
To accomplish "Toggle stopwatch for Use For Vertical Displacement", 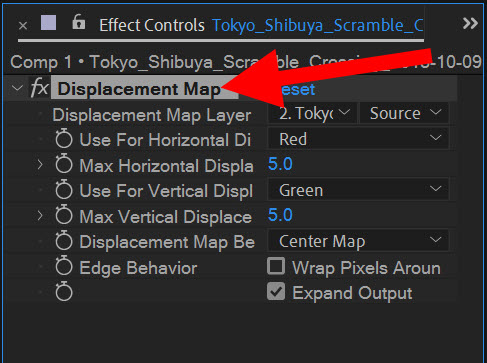I will click(x=64, y=189).
